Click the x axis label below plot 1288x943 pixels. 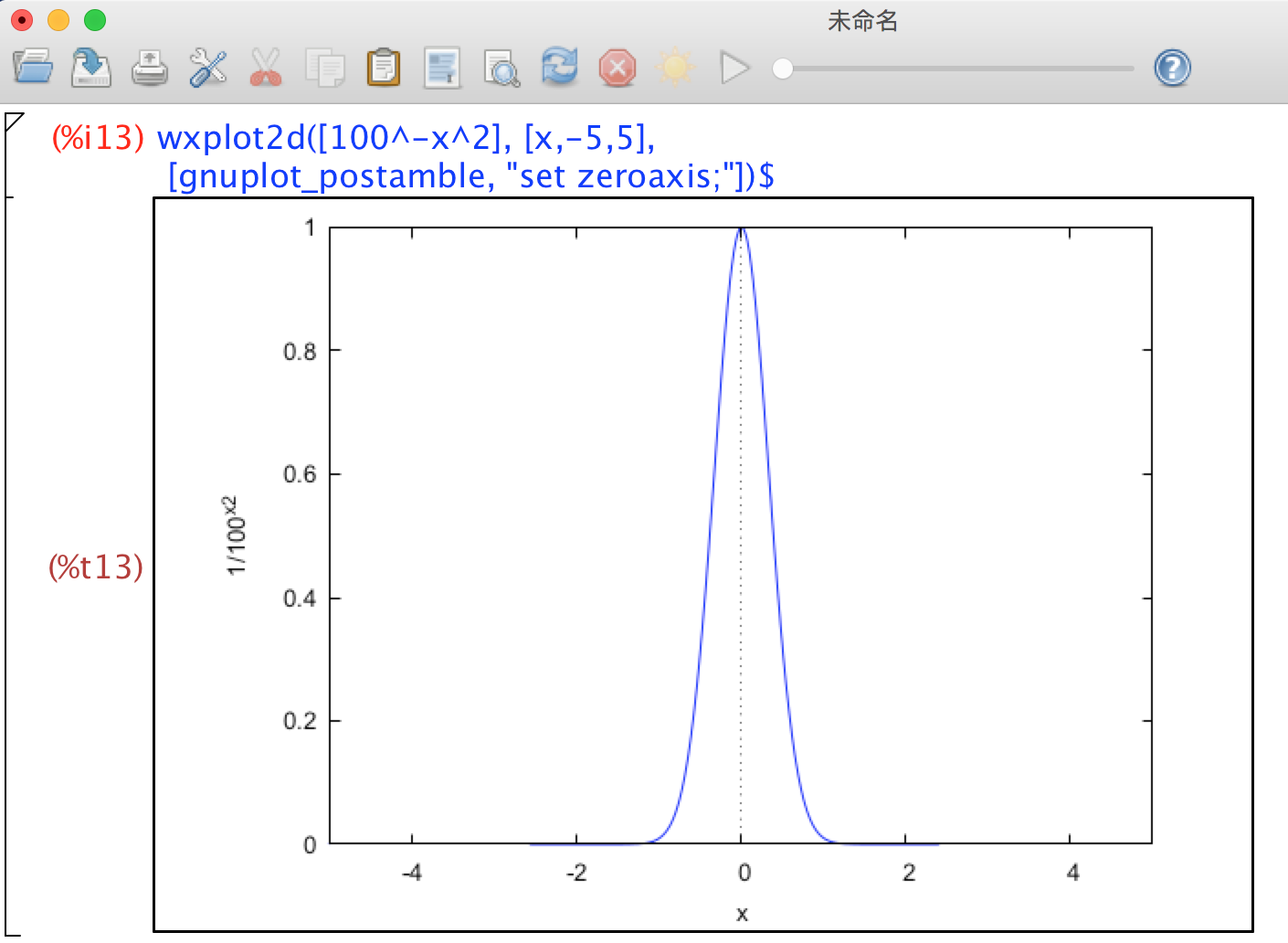point(742,914)
